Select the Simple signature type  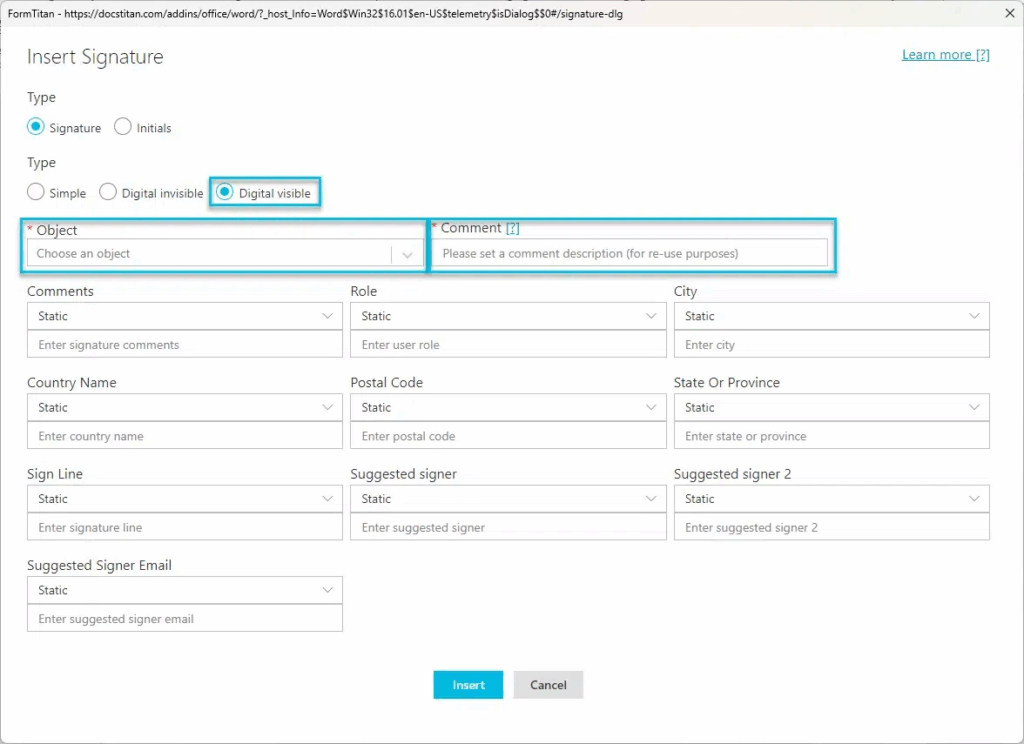[x=36, y=192]
